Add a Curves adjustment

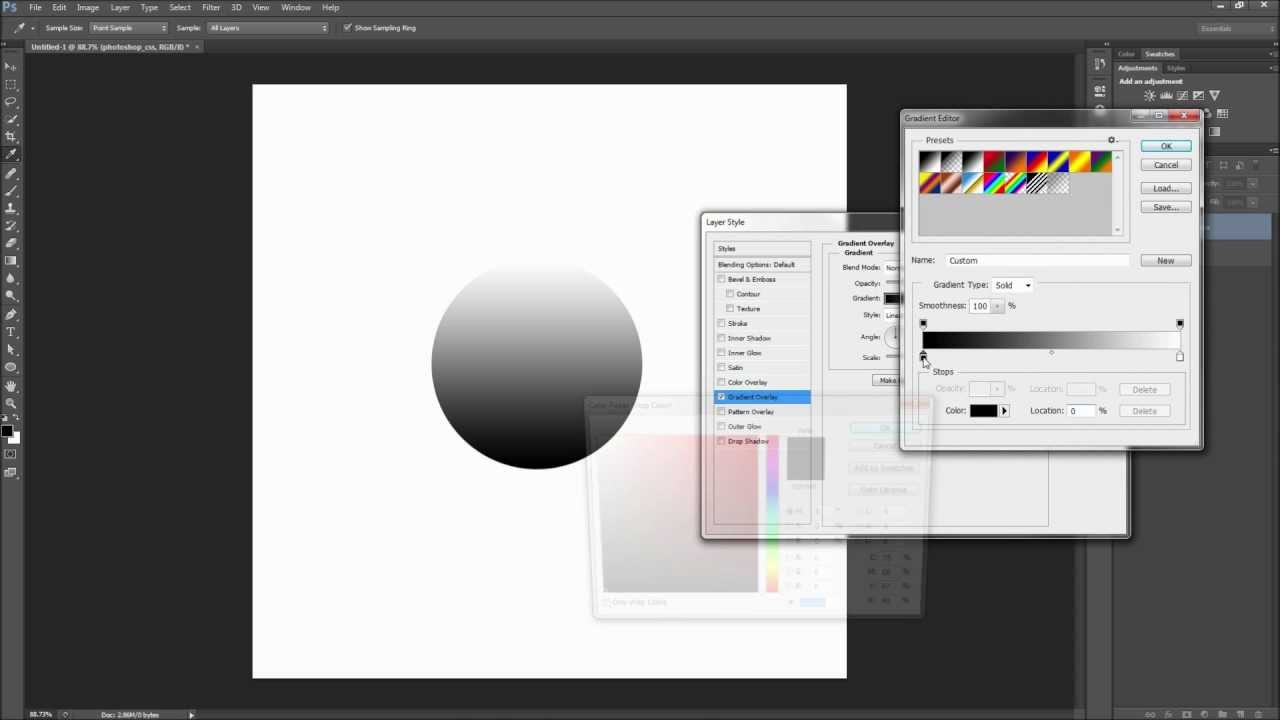(1183, 96)
